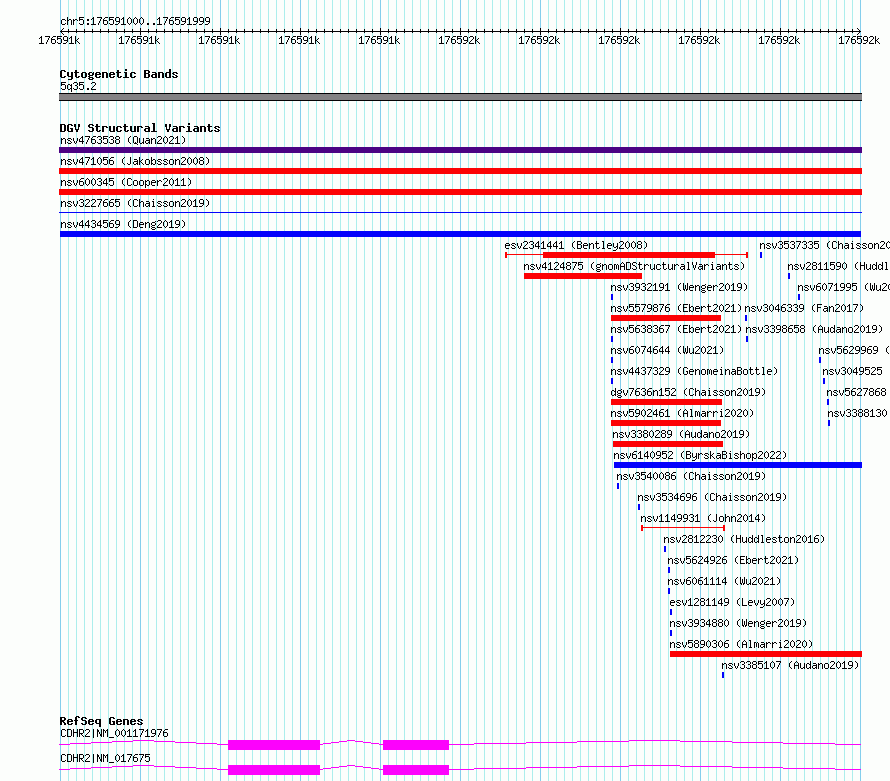Click the nsv4763538 (Quan2021) variant label
Screen dimensions: 890x781
tap(123, 140)
